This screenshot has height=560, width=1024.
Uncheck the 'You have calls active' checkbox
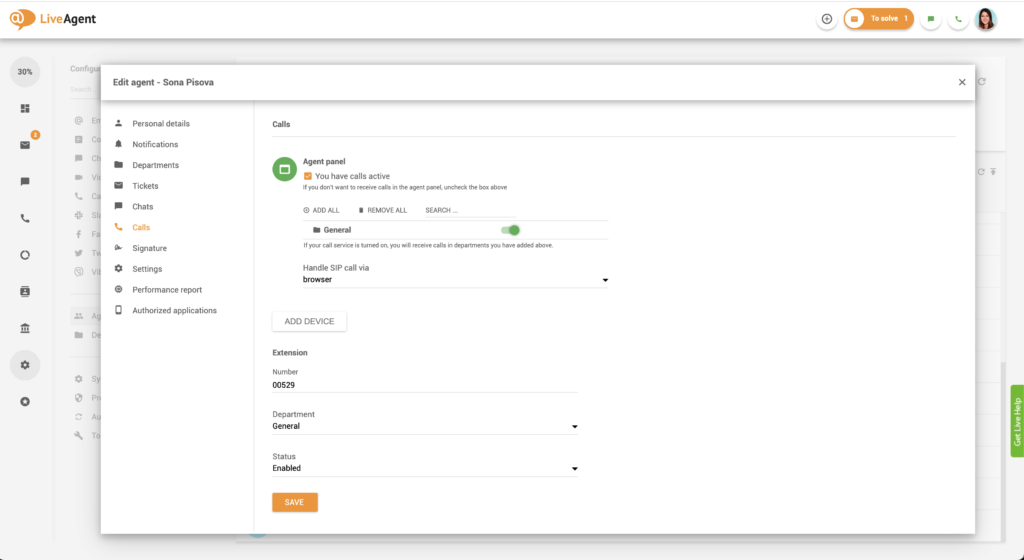(308, 176)
